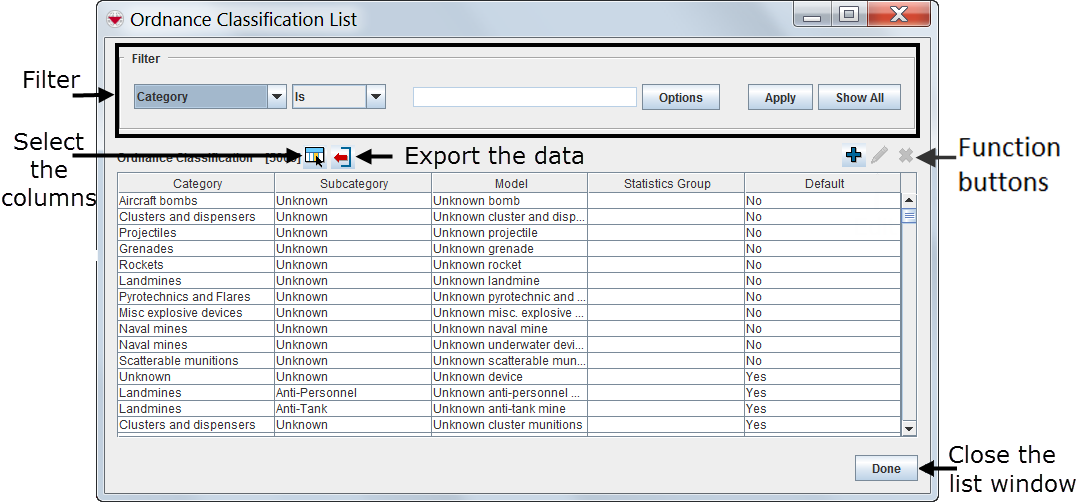Sort by the Category column header
This screenshot has height=502, width=1092.
pyautogui.click(x=197, y=184)
